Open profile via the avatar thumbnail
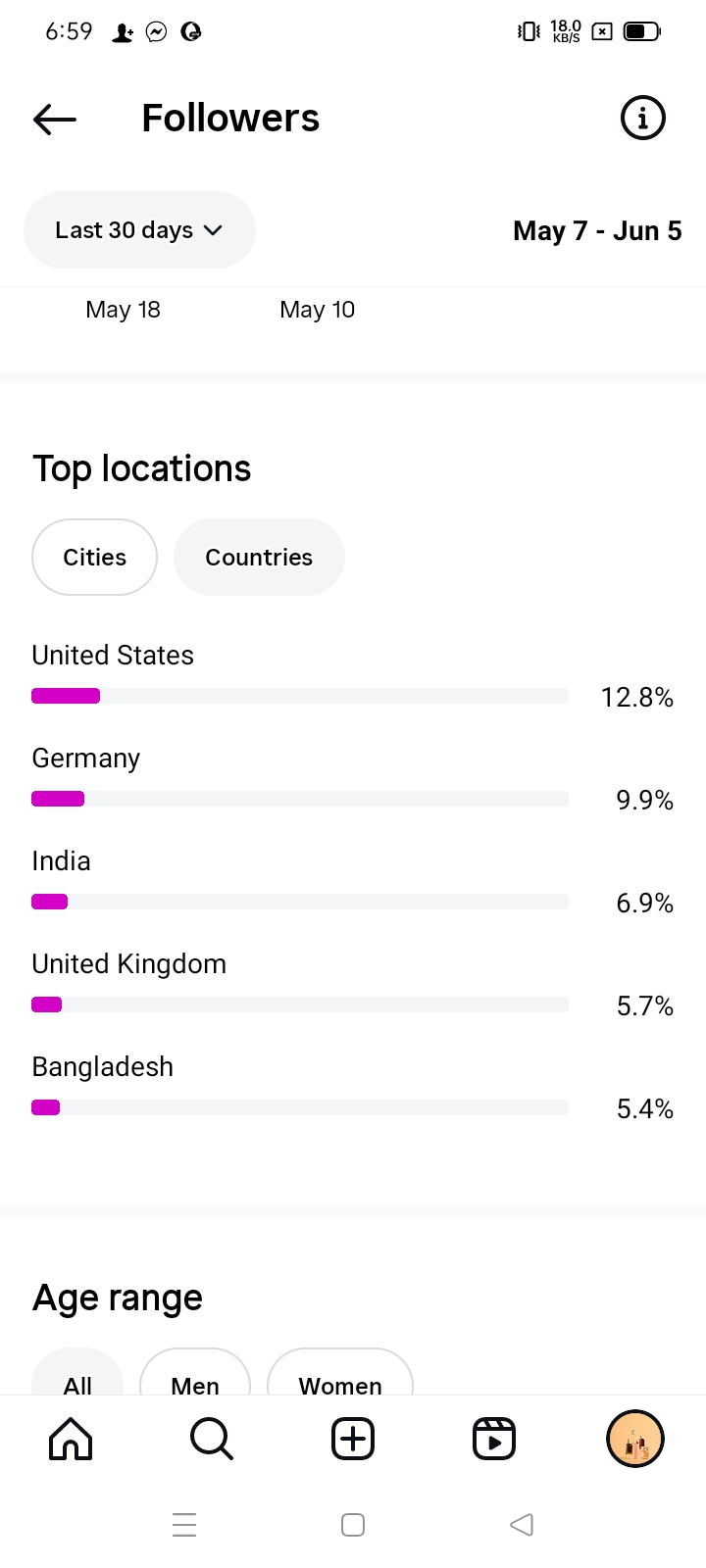The image size is (706, 1568). tap(635, 1439)
